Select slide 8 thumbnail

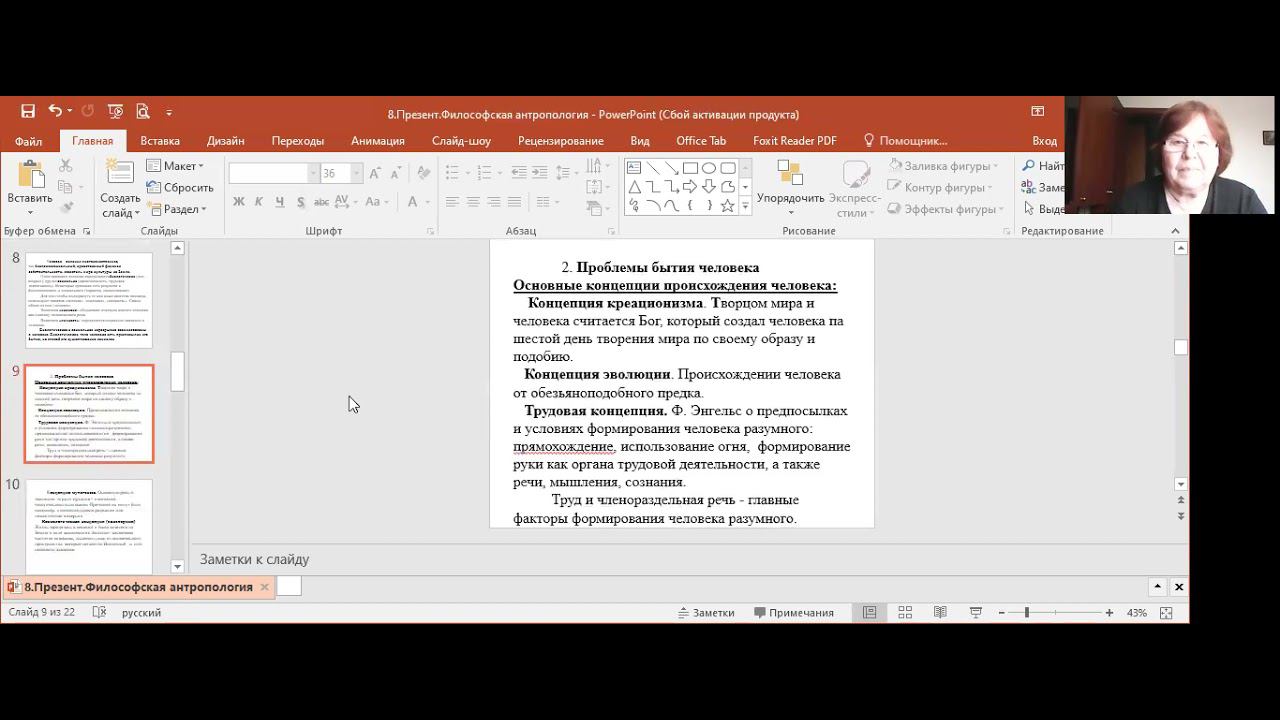coord(89,300)
